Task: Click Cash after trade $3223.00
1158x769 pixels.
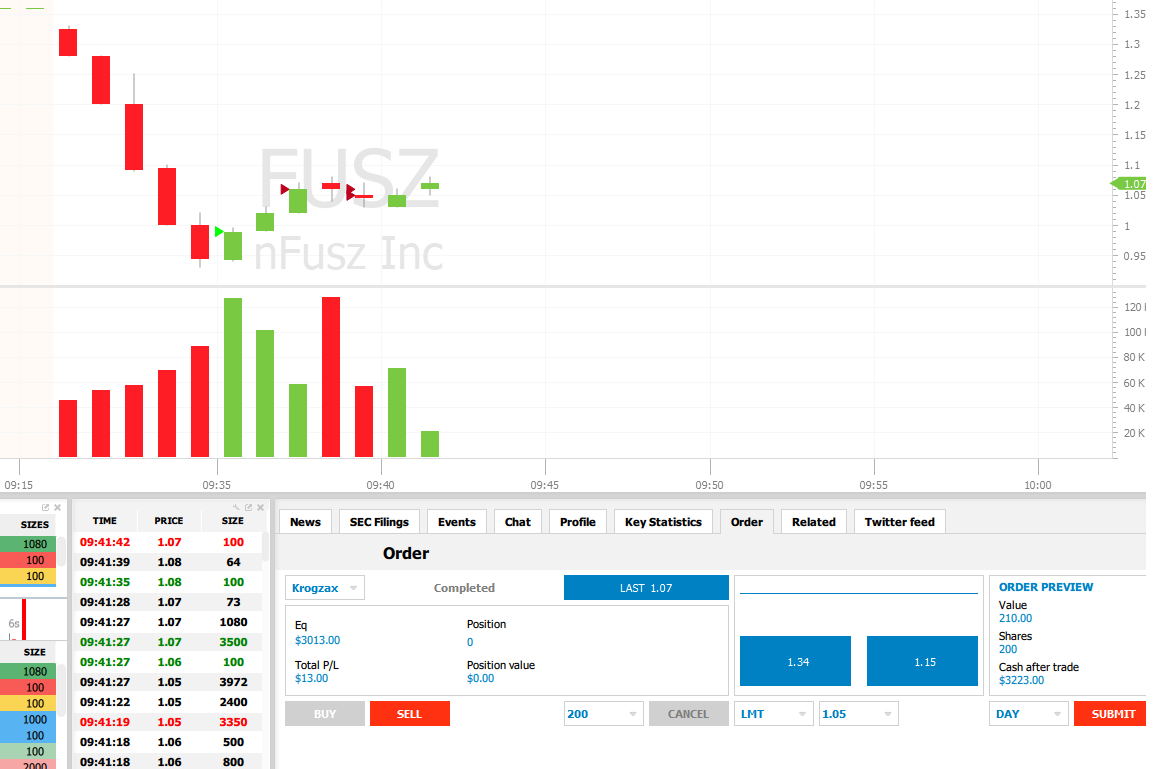Action: coord(1021,680)
